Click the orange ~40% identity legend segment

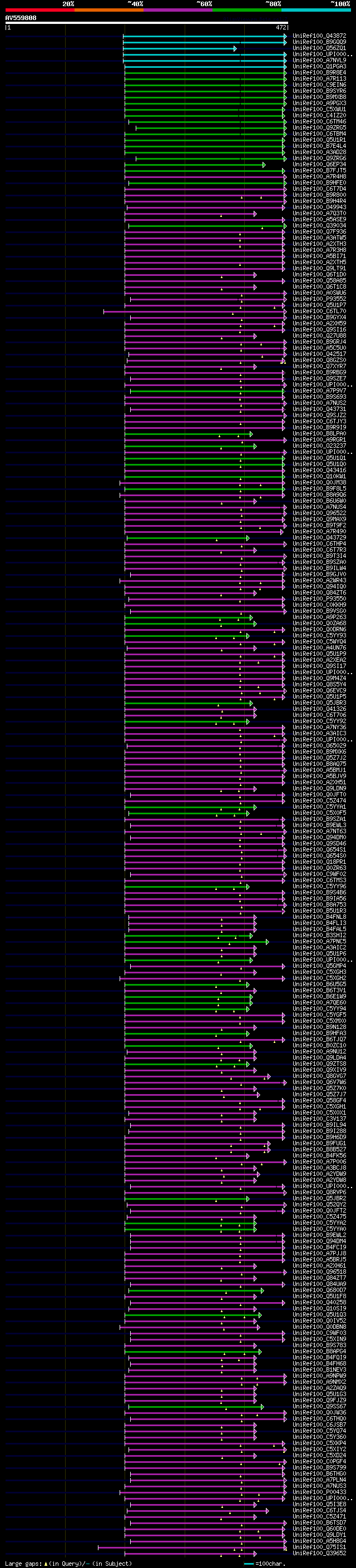pos(109,10)
